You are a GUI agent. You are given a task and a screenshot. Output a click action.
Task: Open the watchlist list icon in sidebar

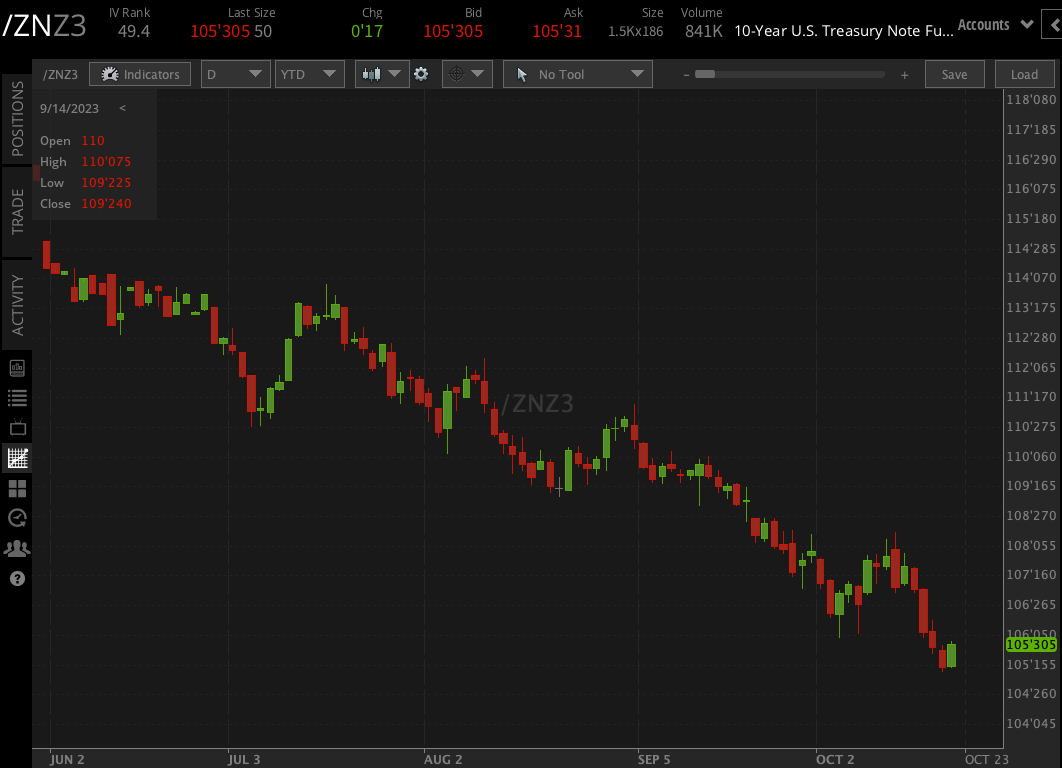tap(17, 398)
